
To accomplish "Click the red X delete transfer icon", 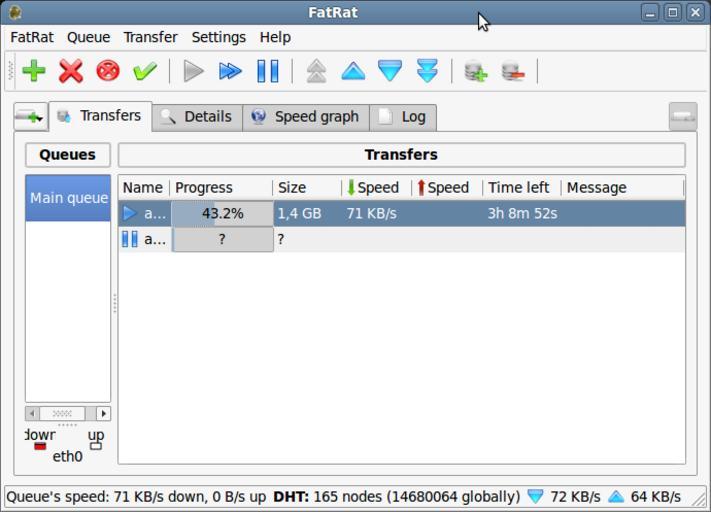I will [x=71, y=71].
